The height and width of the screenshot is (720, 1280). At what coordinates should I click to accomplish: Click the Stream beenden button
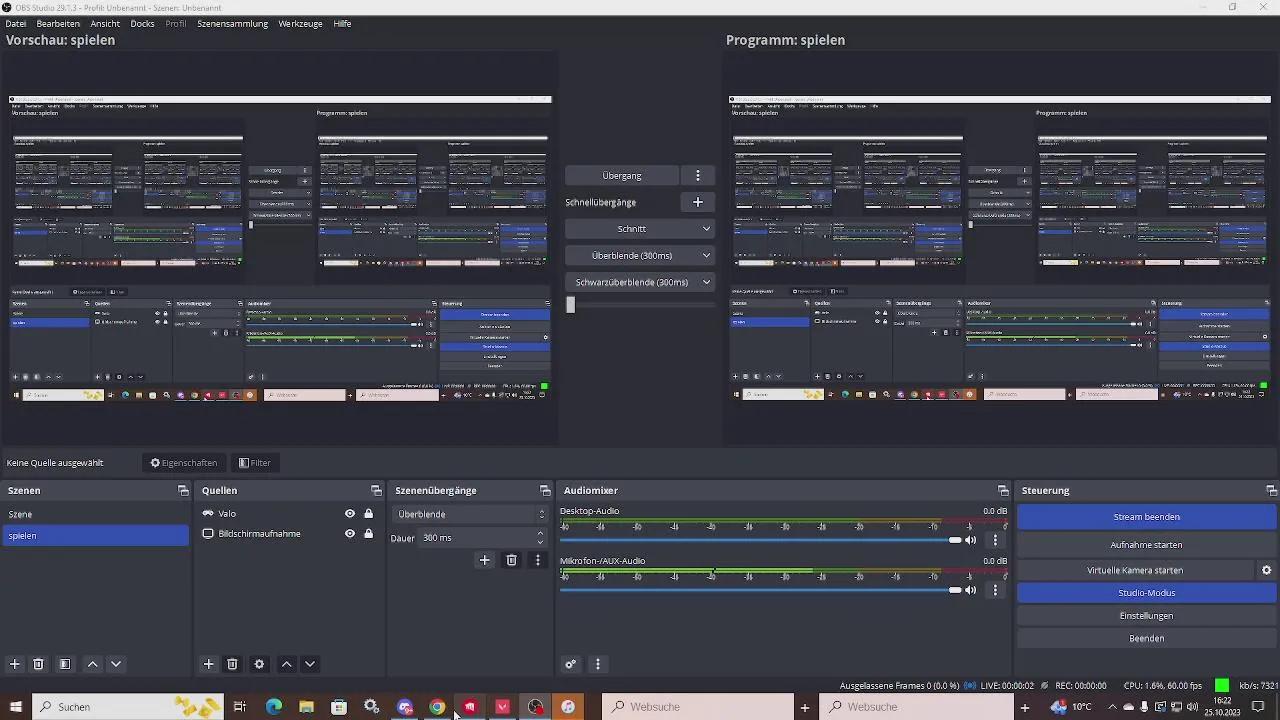coord(1146,517)
